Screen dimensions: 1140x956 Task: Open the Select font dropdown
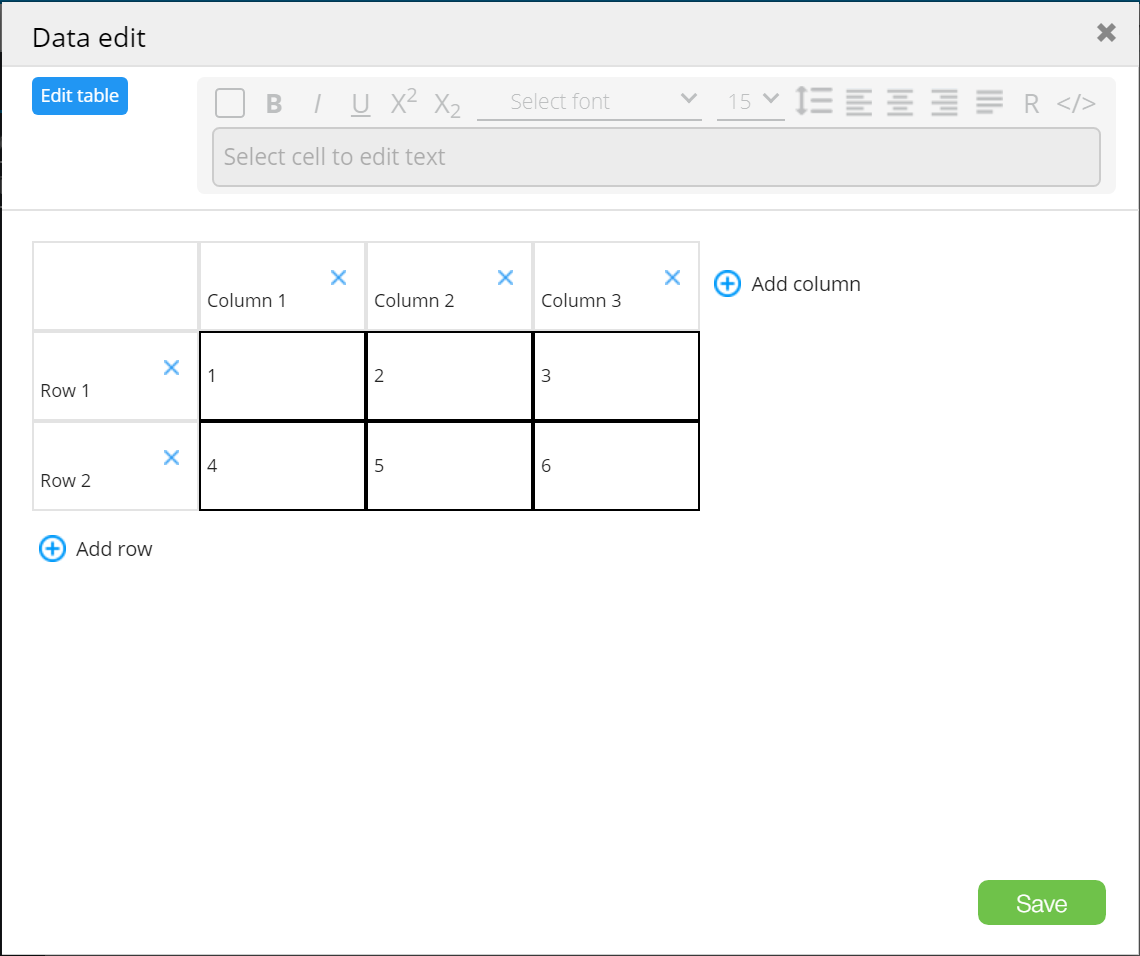coord(589,101)
